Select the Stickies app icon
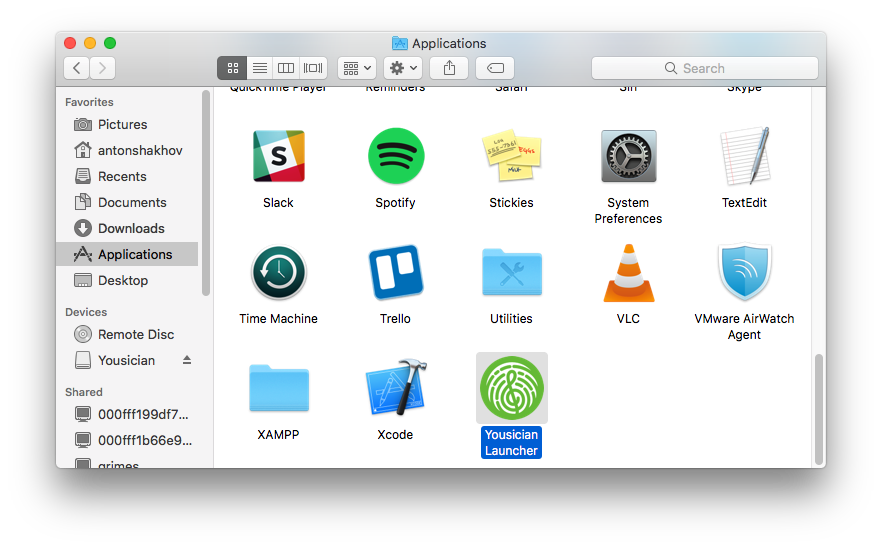Image resolution: width=882 pixels, height=548 pixels. tap(511, 157)
